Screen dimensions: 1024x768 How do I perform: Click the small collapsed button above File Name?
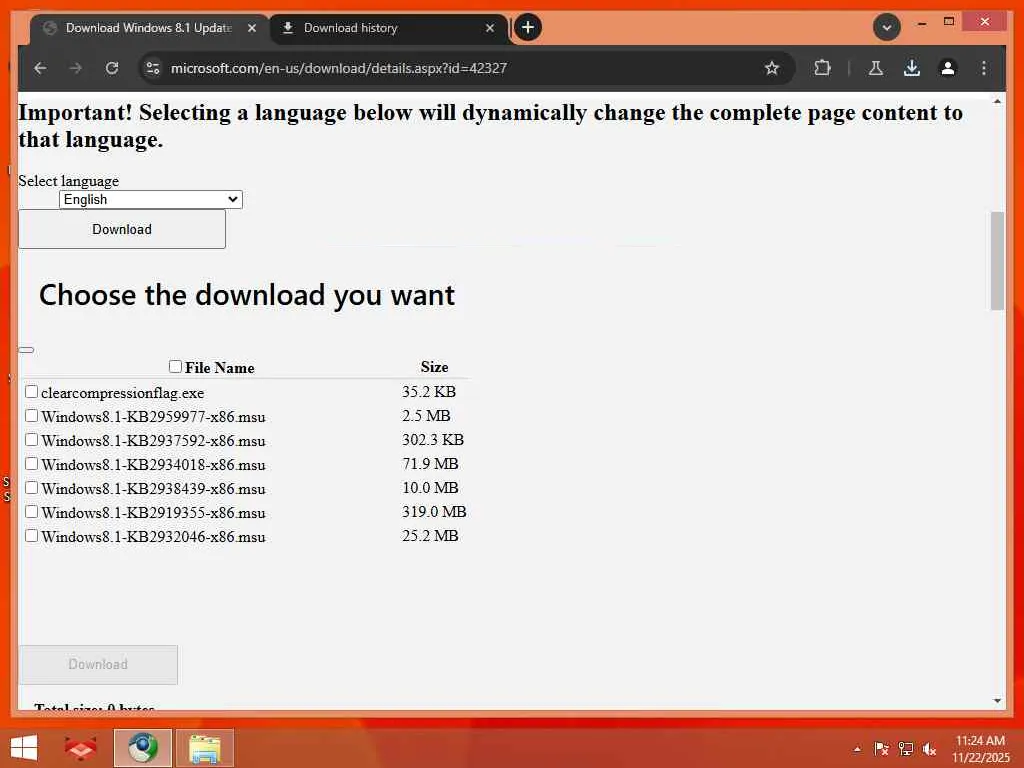coord(26,350)
